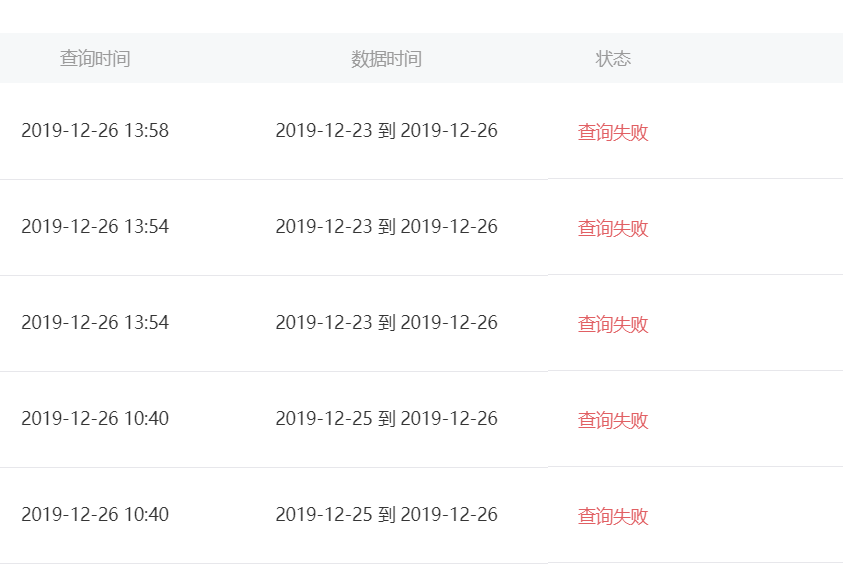The image size is (843, 588).
Task: Select the first 2019-12-26 10:40 query time
Action: coord(95,418)
